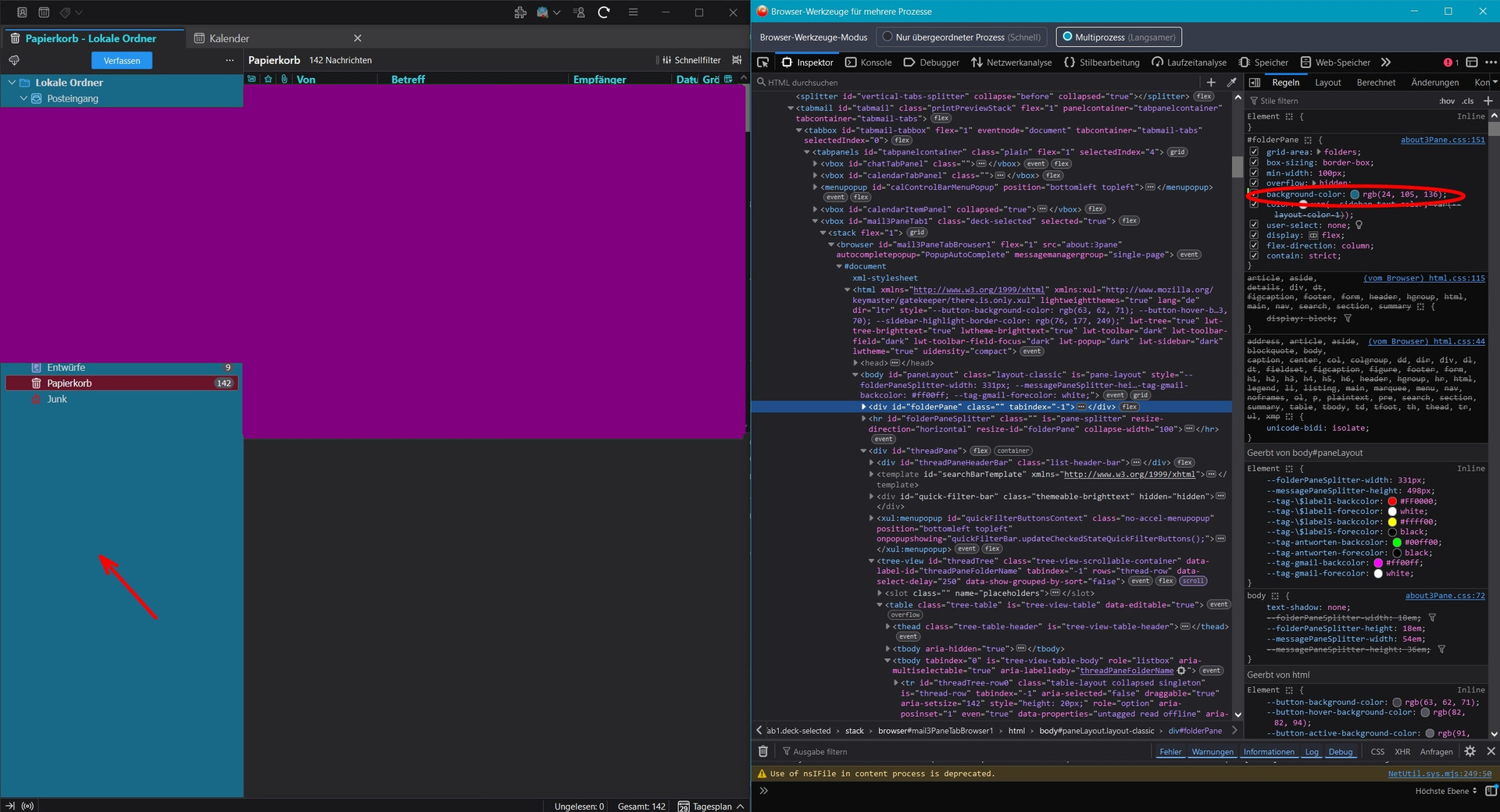Add a new CSS rule with plus
The image size is (1500, 812).
(1488, 101)
